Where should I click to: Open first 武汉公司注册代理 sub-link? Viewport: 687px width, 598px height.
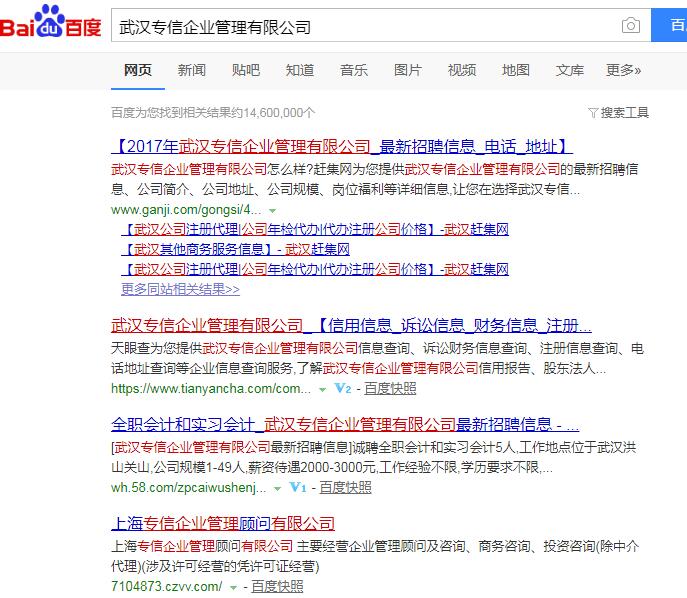click(x=315, y=229)
